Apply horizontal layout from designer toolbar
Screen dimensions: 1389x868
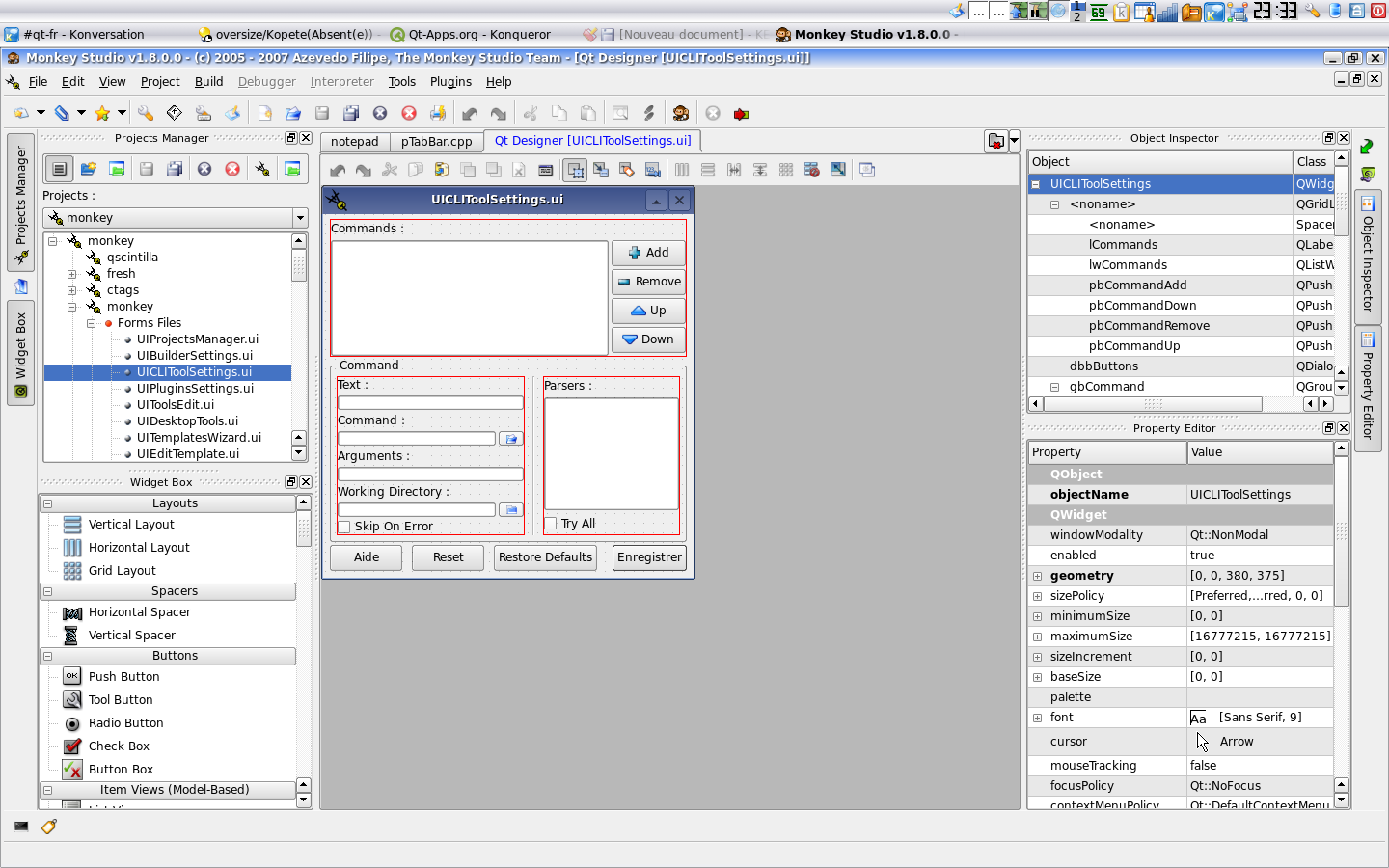click(682, 170)
